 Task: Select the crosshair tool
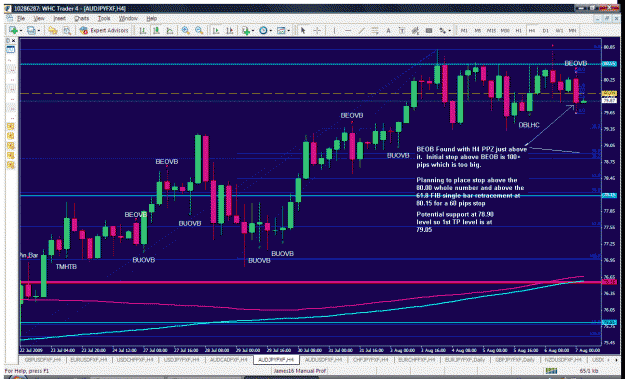pos(317,31)
